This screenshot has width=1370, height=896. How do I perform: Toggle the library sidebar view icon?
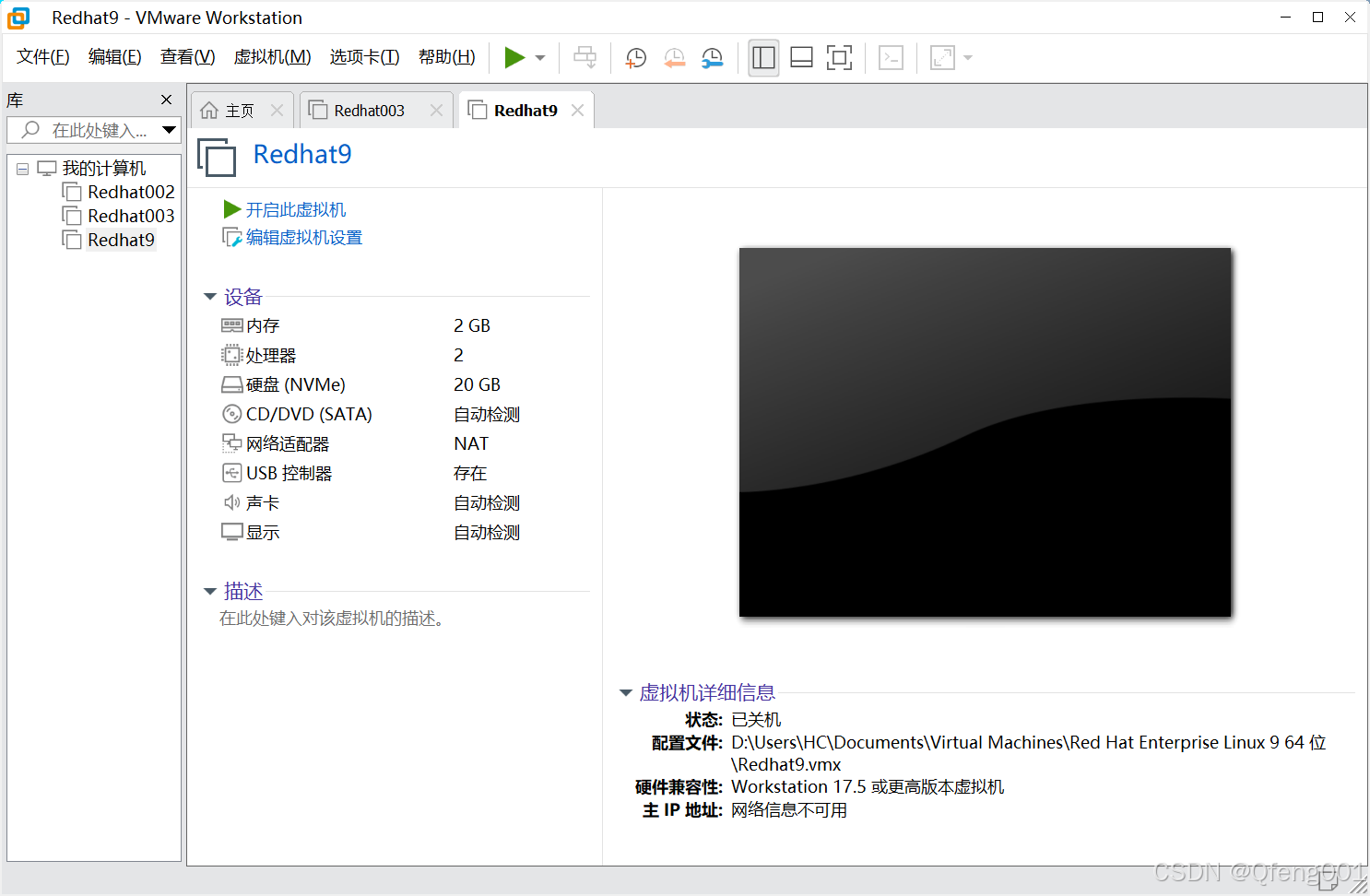pos(763,58)
